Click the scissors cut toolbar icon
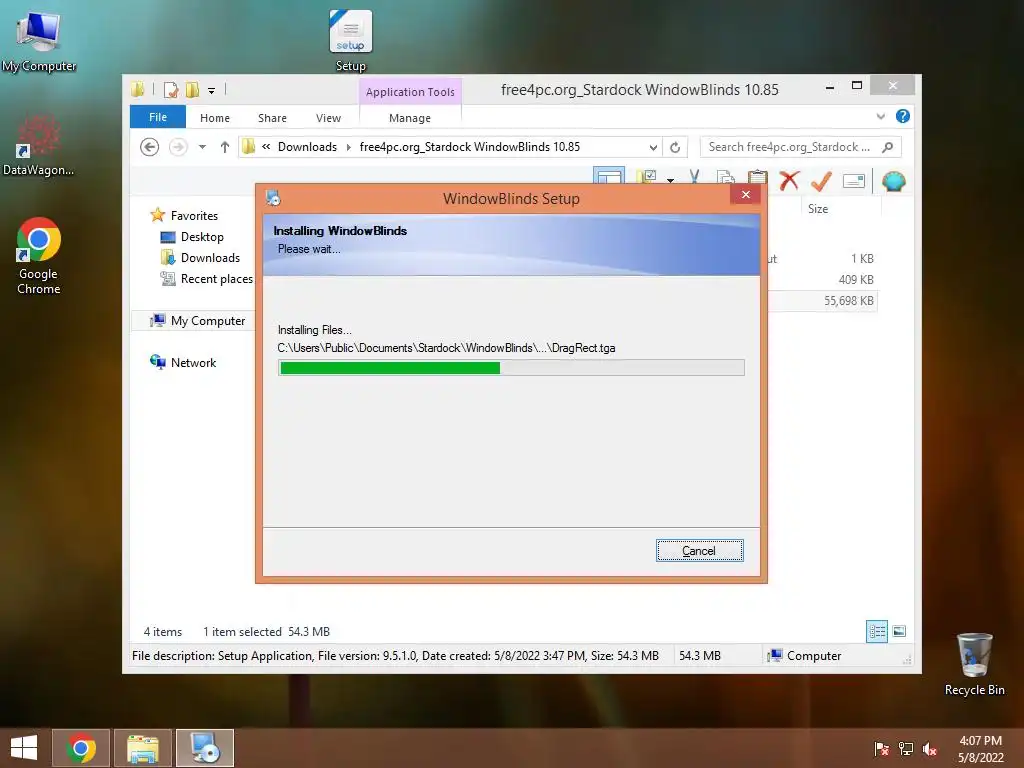The image size is (1024, 768). [694, 176]
